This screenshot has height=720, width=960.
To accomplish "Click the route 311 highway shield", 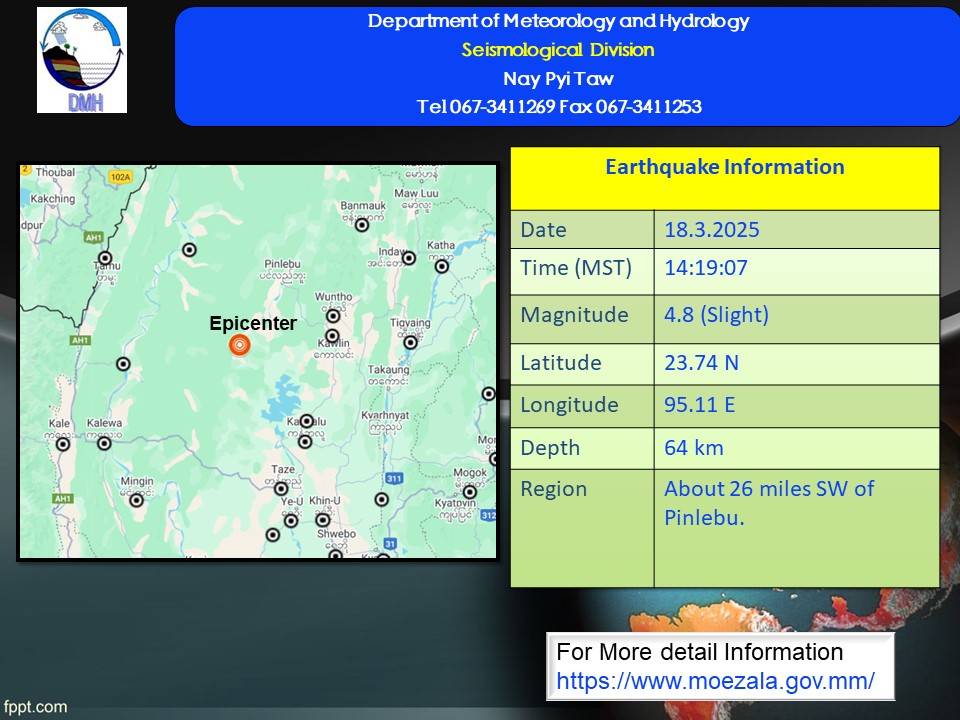I will pyautogui.click(x=394, y=478).
